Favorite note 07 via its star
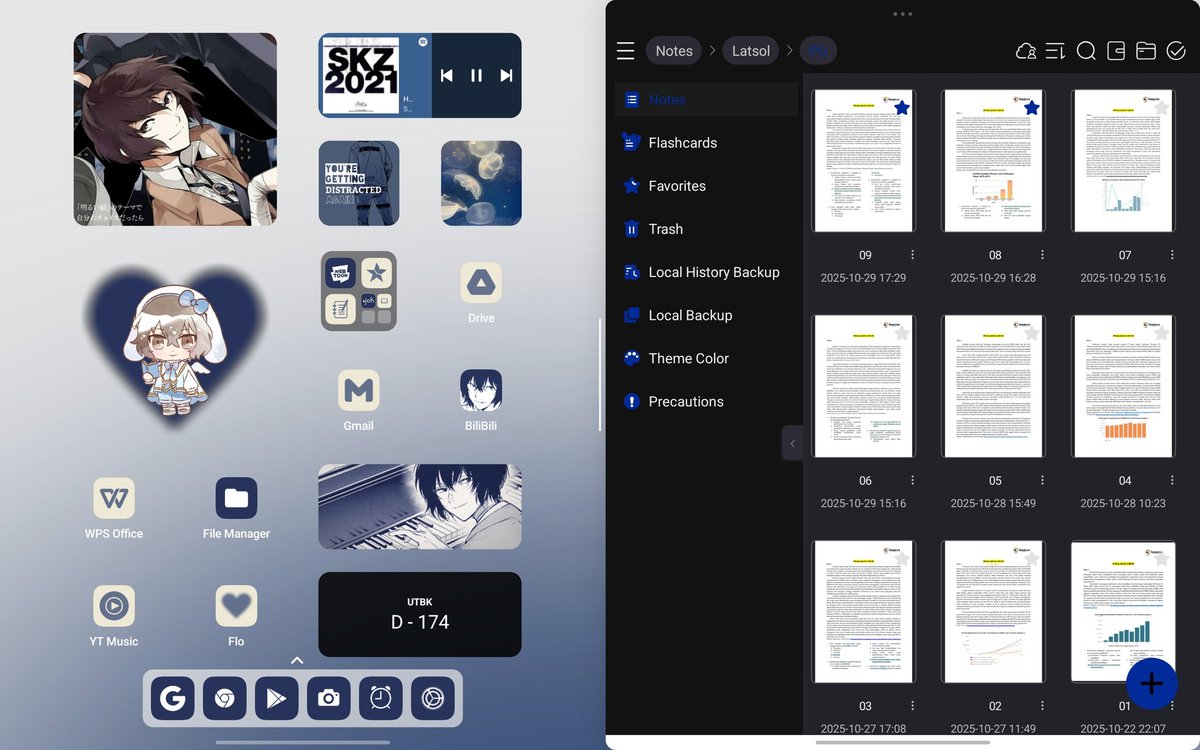 (1161, 108)
